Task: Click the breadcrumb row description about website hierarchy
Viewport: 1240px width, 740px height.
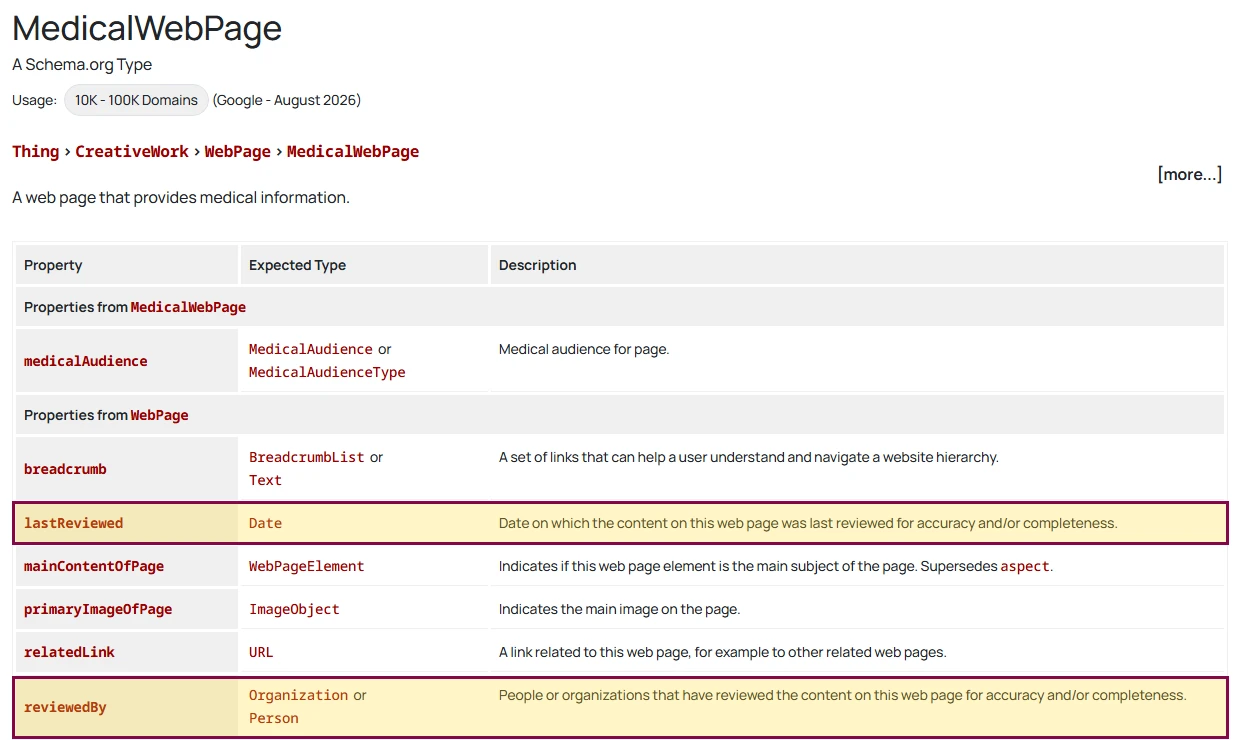Action: [x=749, y=457]
